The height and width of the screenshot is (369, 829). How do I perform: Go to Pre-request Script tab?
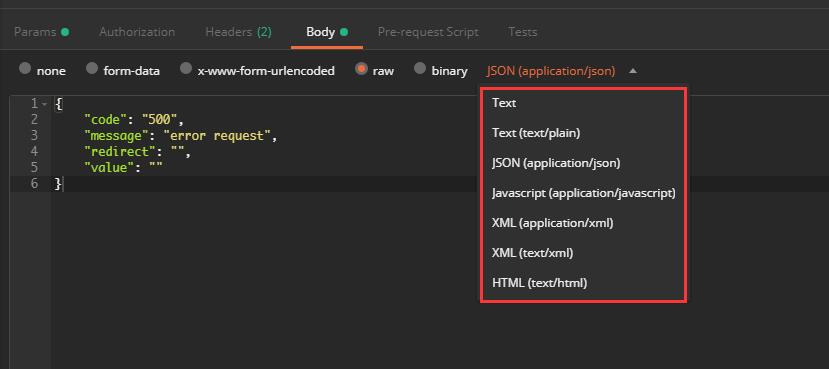click(428, 32)
